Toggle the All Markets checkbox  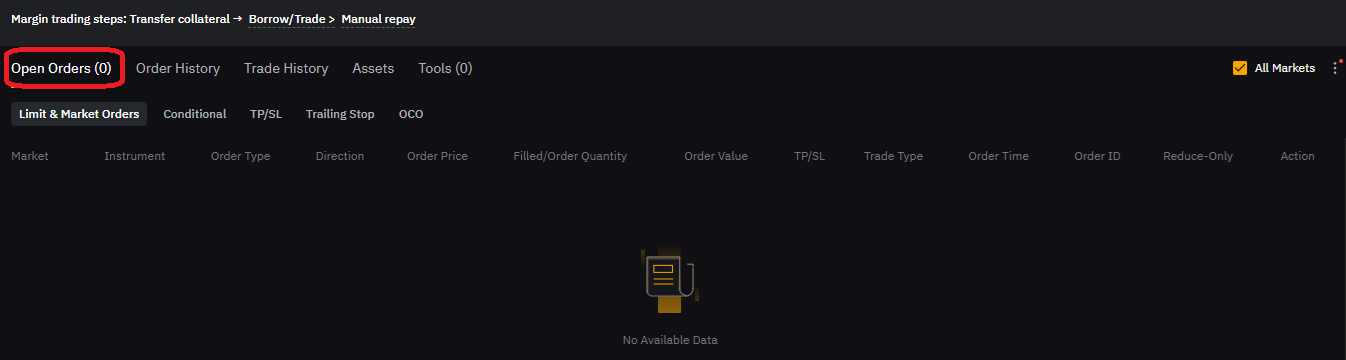click(1240, 68)
